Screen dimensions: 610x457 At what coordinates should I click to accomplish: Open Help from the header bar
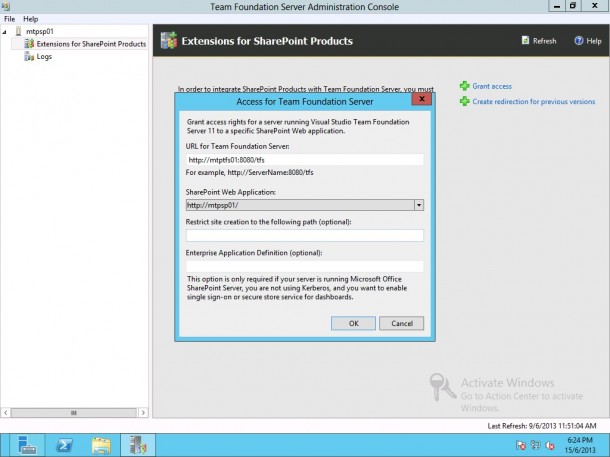pyautogui.click(x=594, y=41)
